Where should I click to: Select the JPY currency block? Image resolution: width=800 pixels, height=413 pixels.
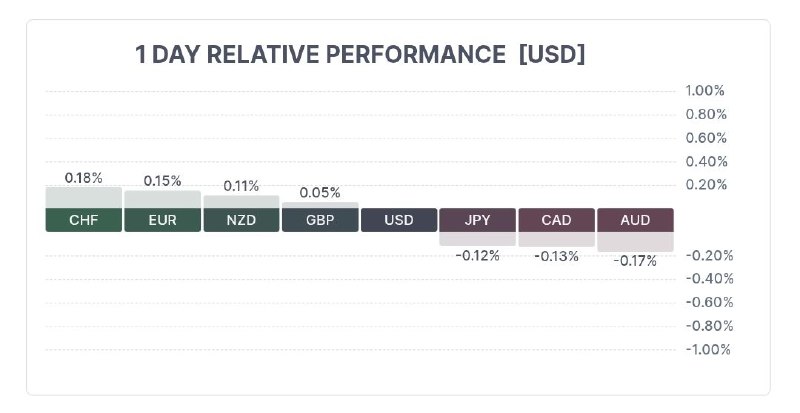coord(478,220)
